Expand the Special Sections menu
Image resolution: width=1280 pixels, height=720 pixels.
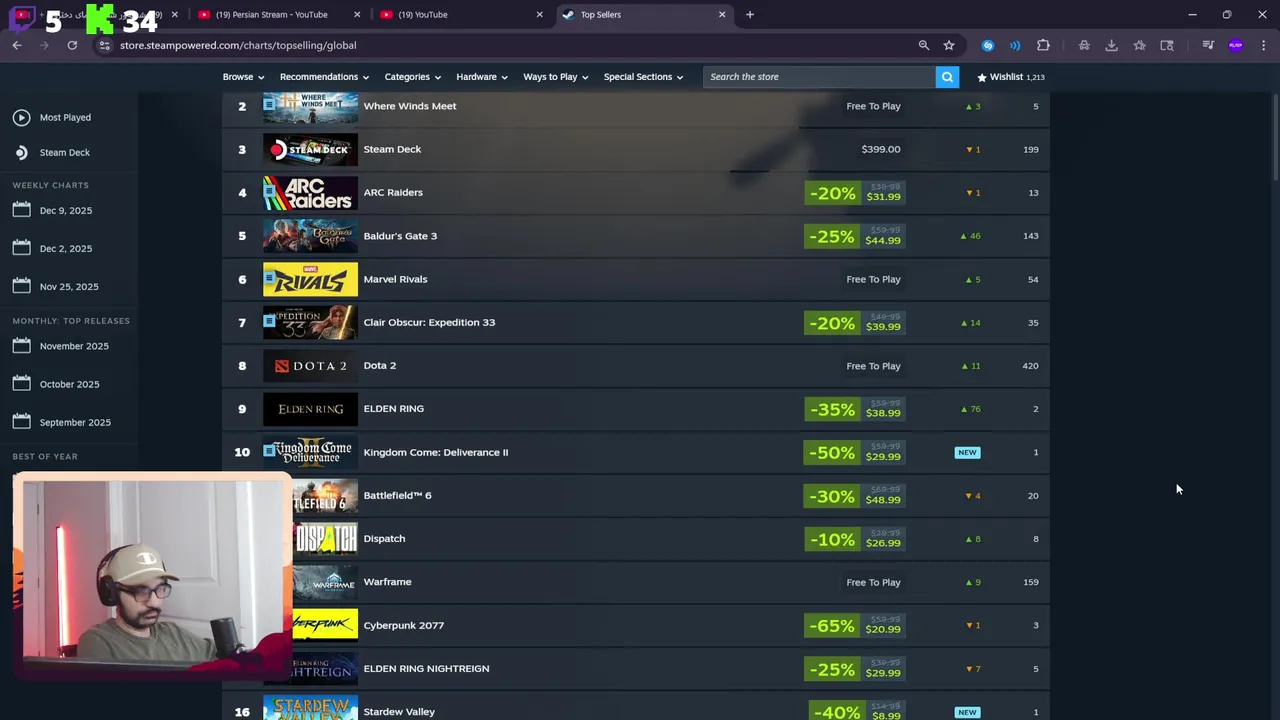[643, 77]
